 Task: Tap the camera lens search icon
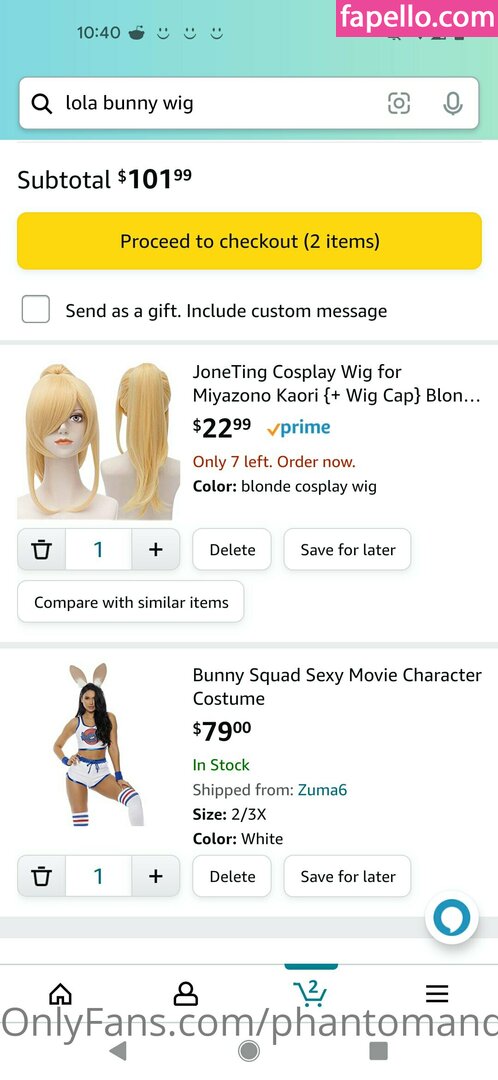[399, 103]
